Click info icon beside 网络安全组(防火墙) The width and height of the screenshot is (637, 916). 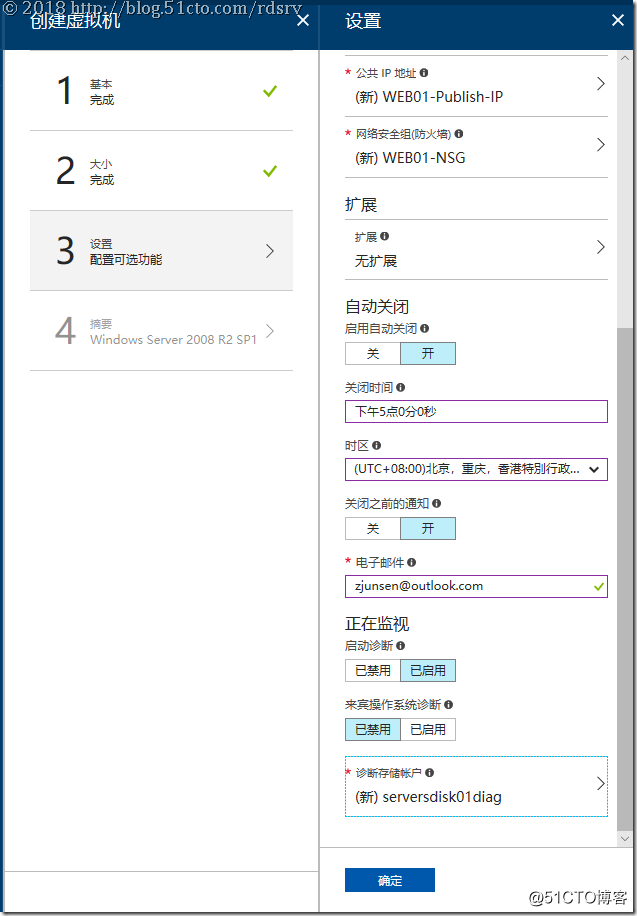(459, 133)
